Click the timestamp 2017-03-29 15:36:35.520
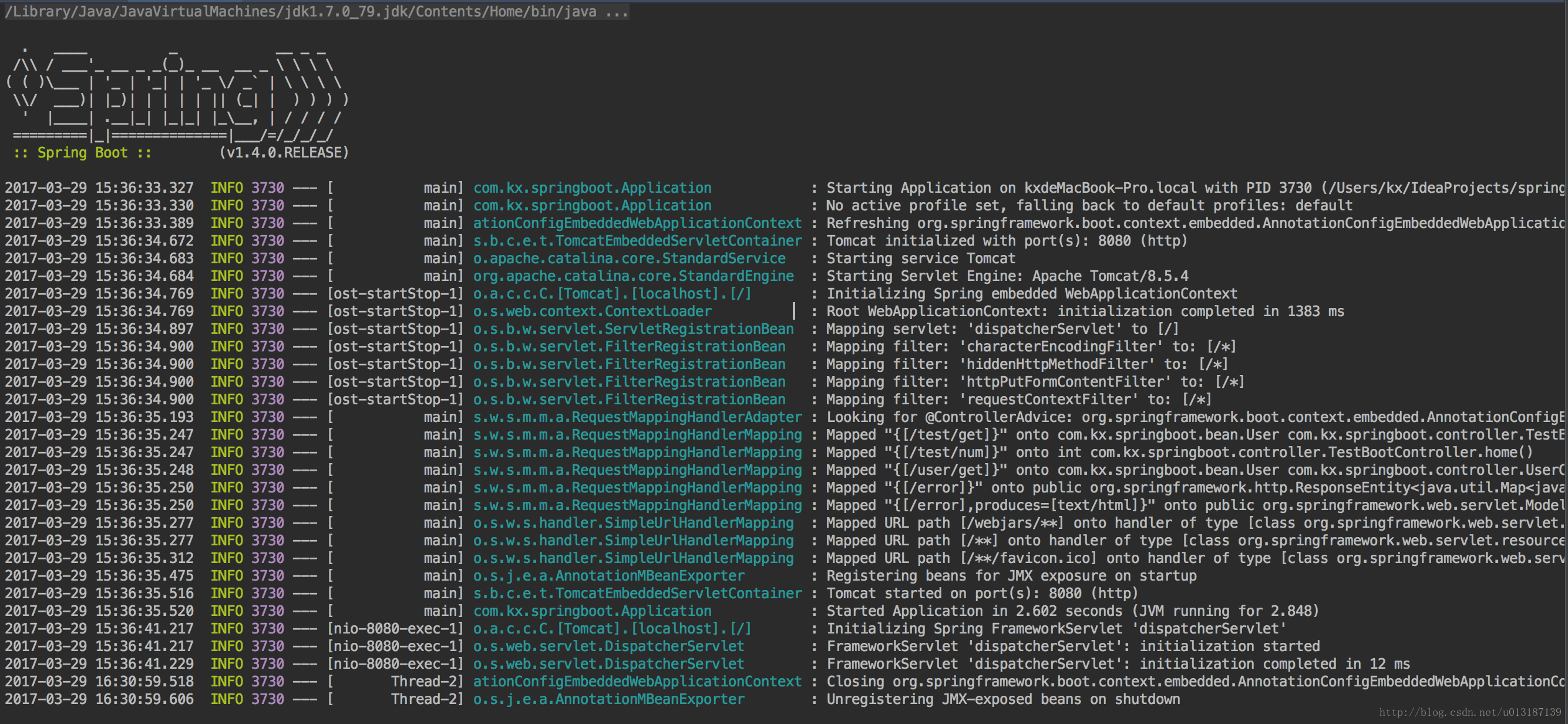This screenshot has width=1568, height=724. 99,612
